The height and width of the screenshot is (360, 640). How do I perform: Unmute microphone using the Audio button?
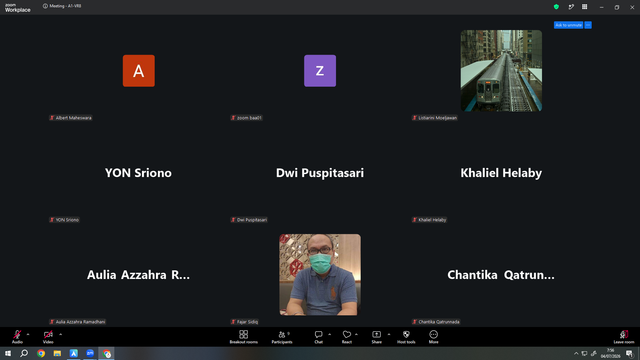tap(17, 337)
